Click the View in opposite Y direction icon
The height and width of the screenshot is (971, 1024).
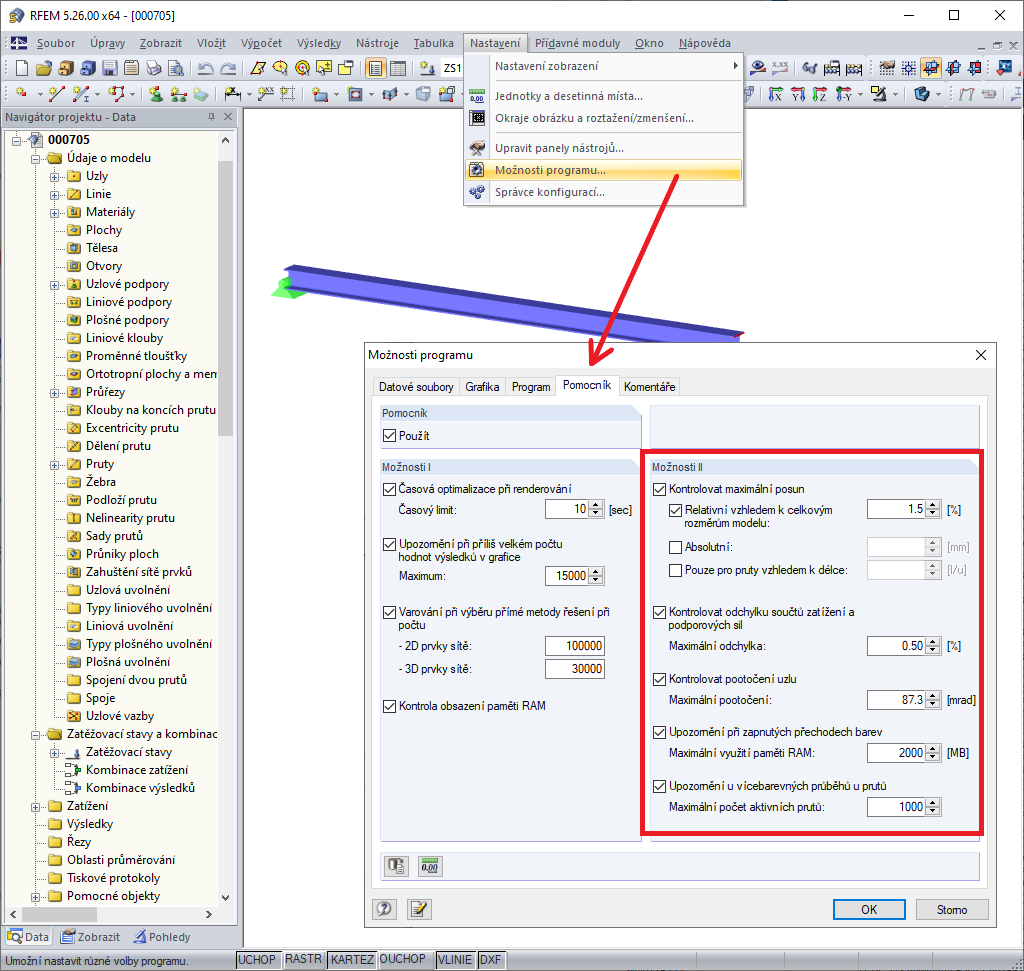(843, 94)
